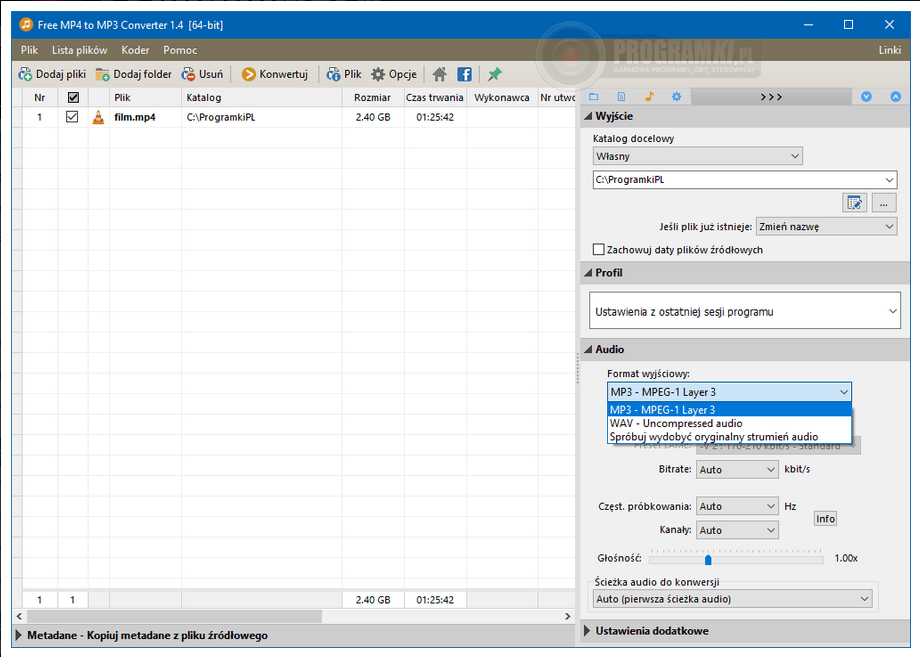Open the Linki menu
920x657 pixels.
889,50
